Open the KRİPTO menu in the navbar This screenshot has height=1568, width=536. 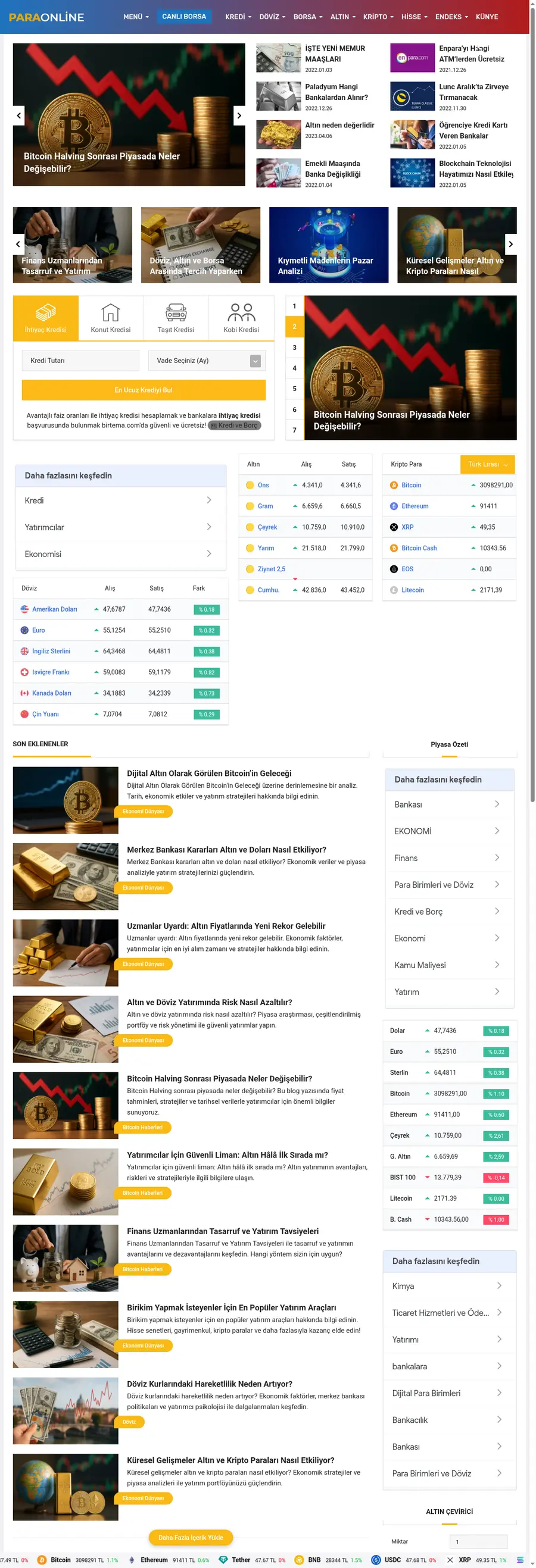click(x=378, y=17)
